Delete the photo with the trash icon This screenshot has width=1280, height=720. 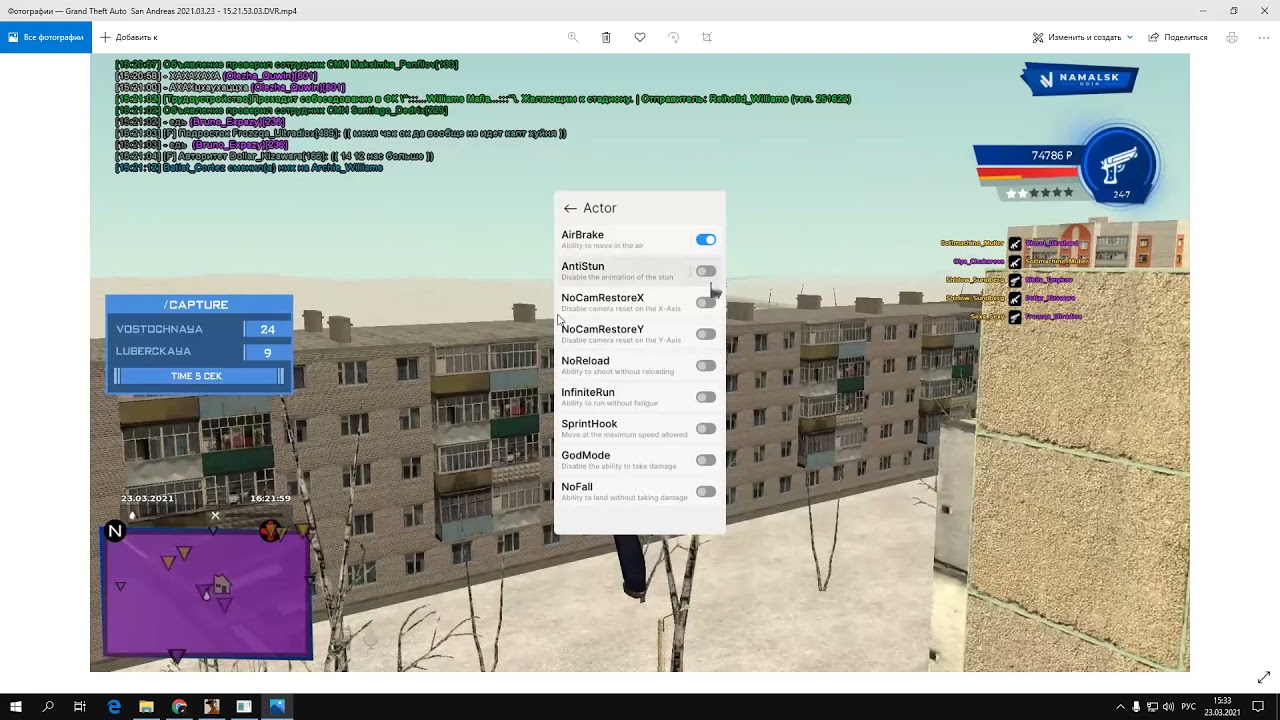tap(606, 37)
